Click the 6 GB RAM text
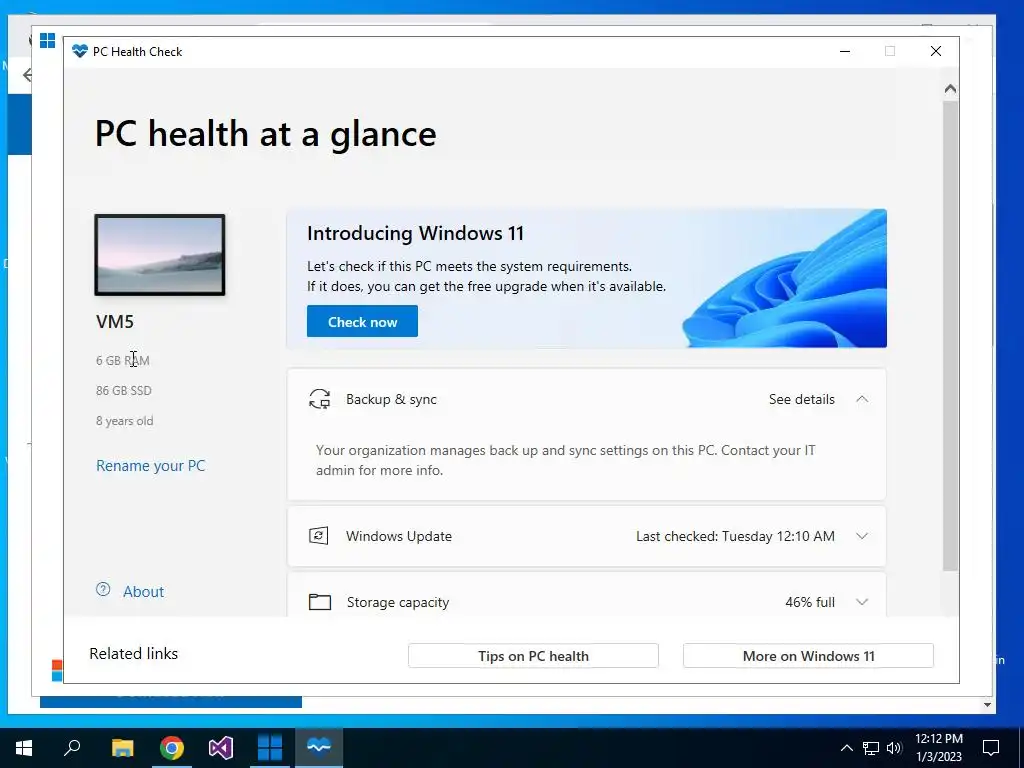Image resolution: width=1024 pixels, height=768 pixels. [x=123, y=360]
